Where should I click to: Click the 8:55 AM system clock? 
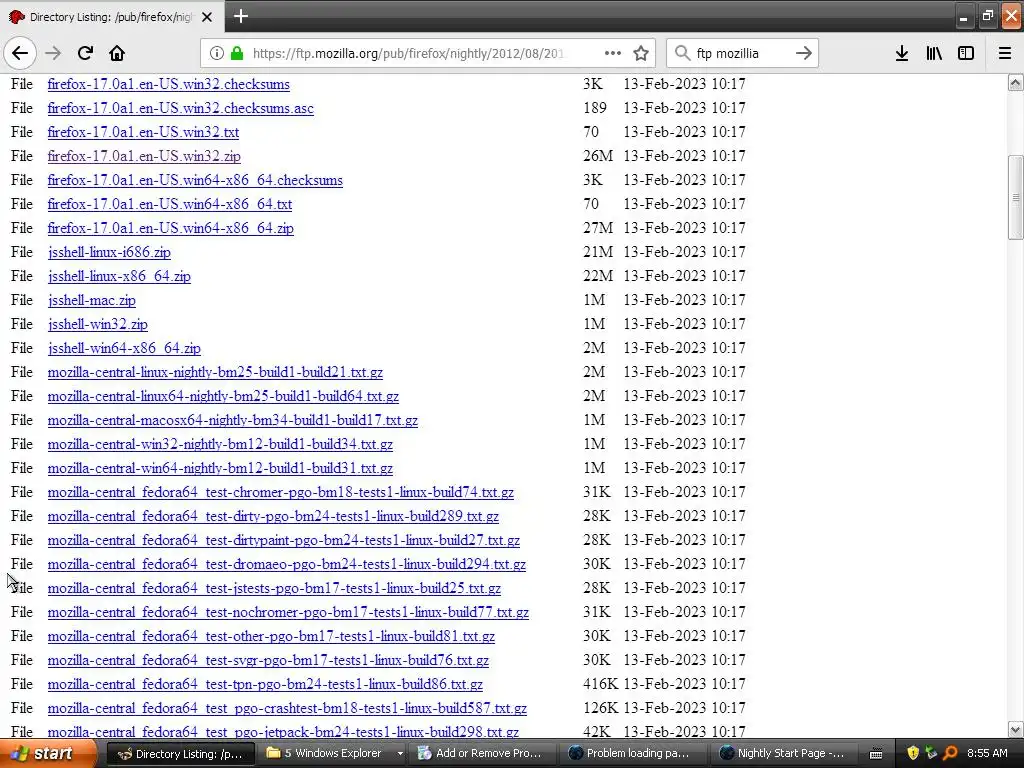(x=987, y=753)
